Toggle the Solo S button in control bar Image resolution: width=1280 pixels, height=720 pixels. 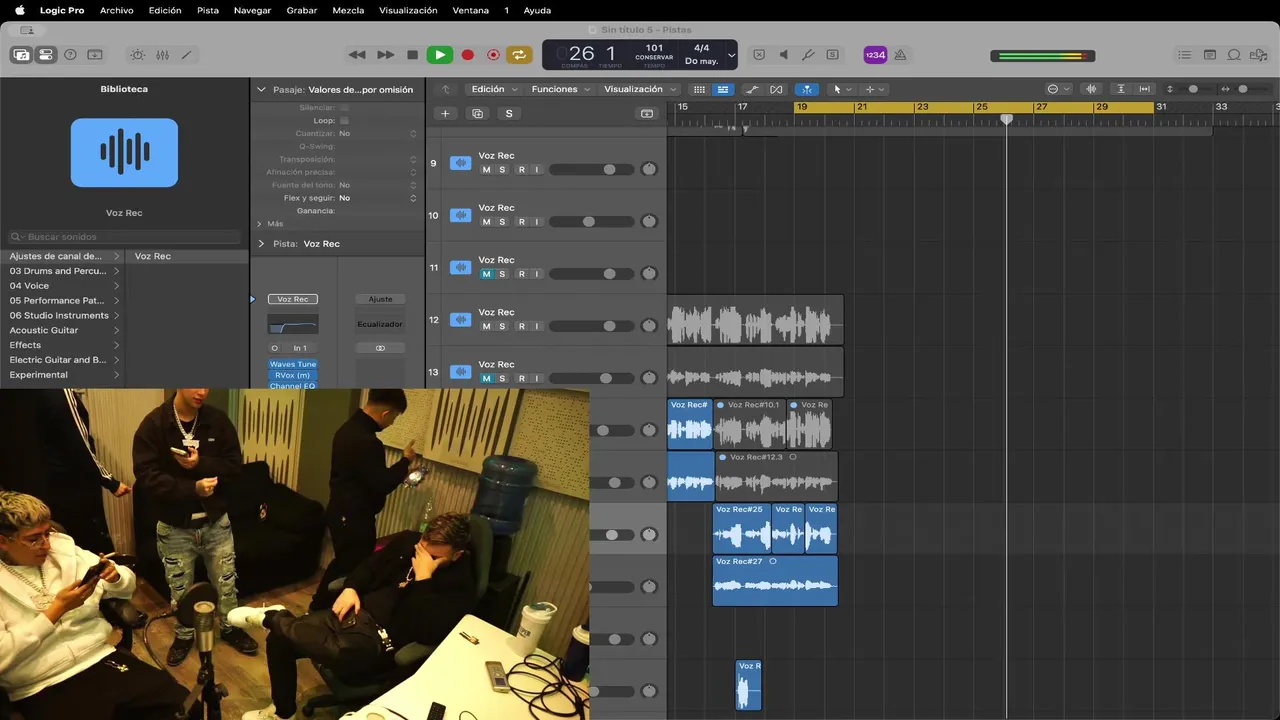pos(832,55)
